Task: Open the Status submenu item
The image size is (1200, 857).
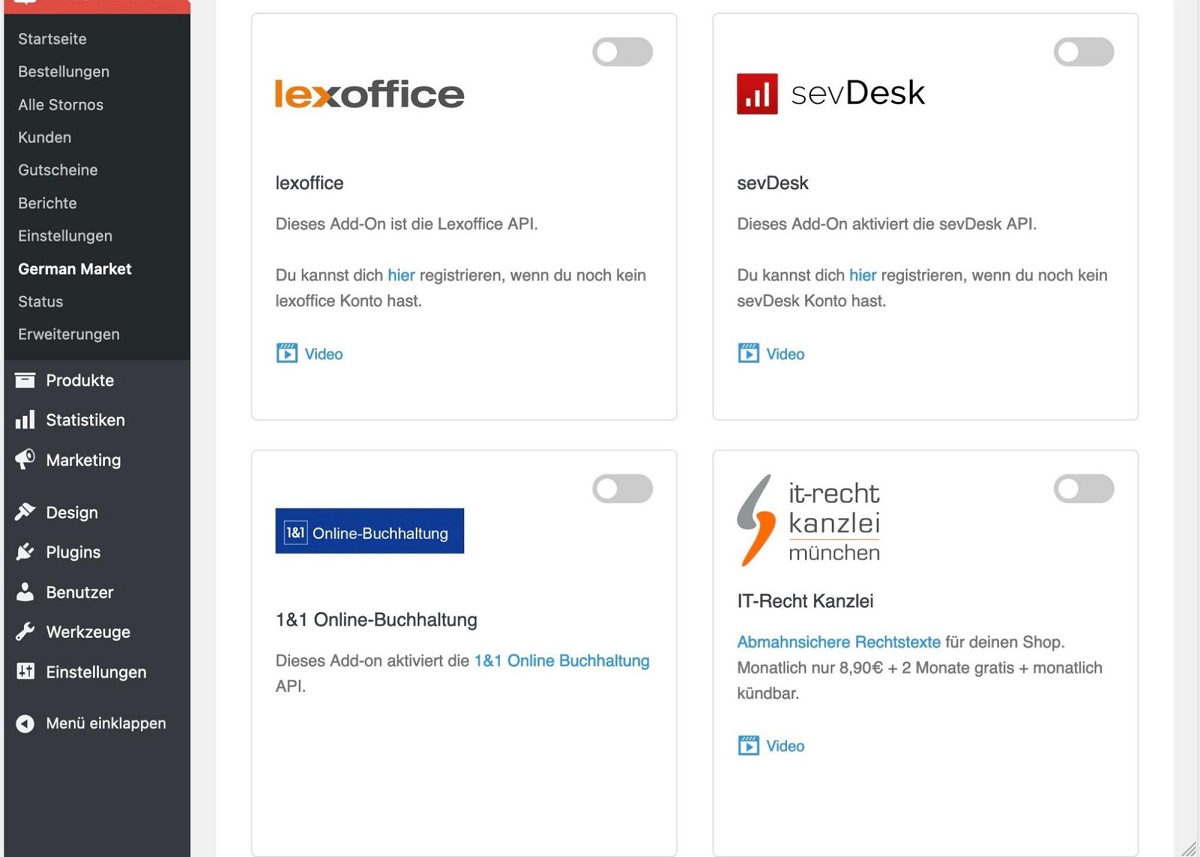Action: pyautogui.click(x=41, y=302)
